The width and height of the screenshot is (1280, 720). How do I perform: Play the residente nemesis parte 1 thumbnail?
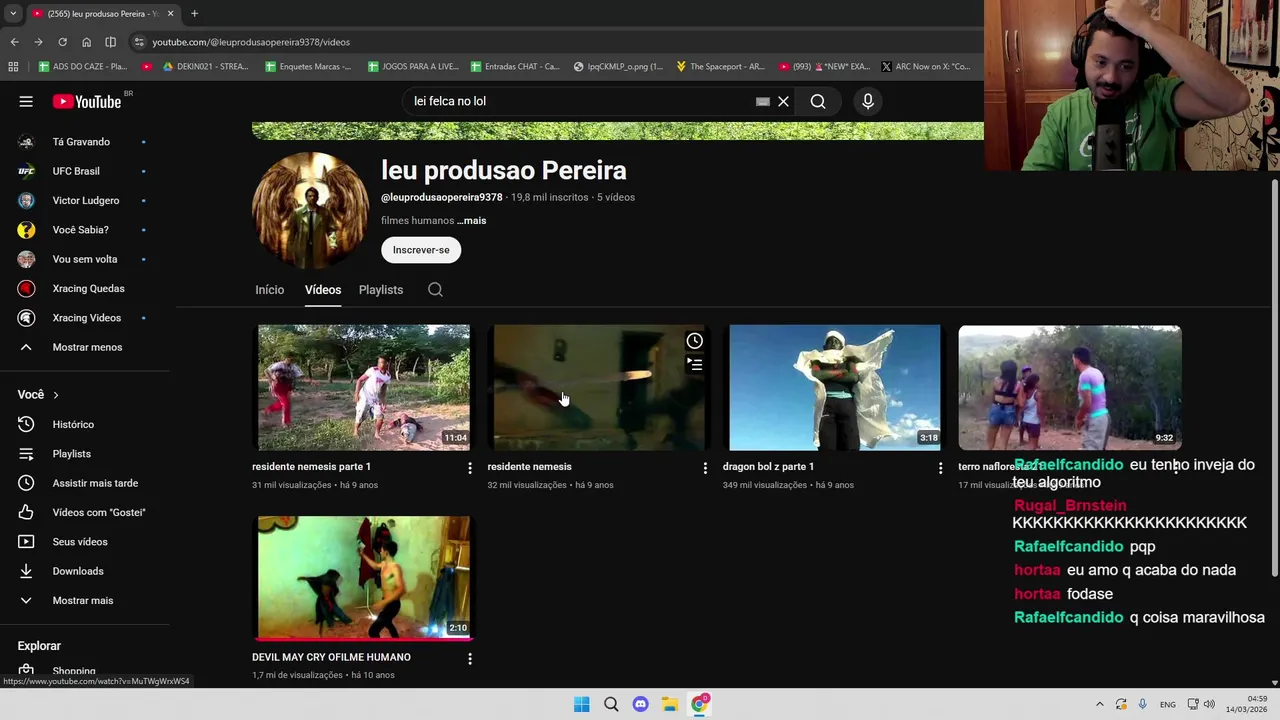point(364,387)
